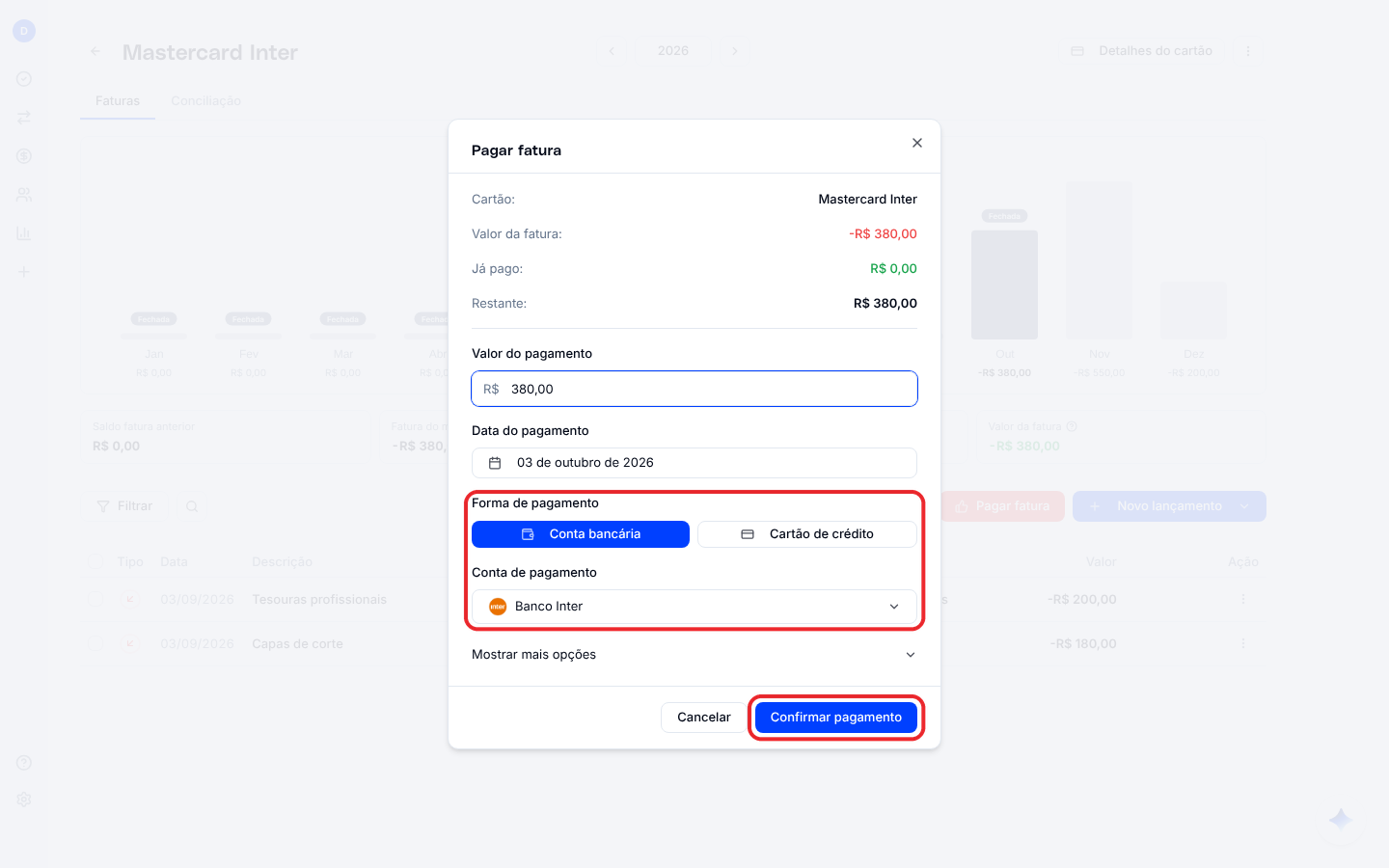This screenshot has width=1389, height=868.
Task: Go back with the arrow beside Mastercard Inter
Action: click(95, 52)
